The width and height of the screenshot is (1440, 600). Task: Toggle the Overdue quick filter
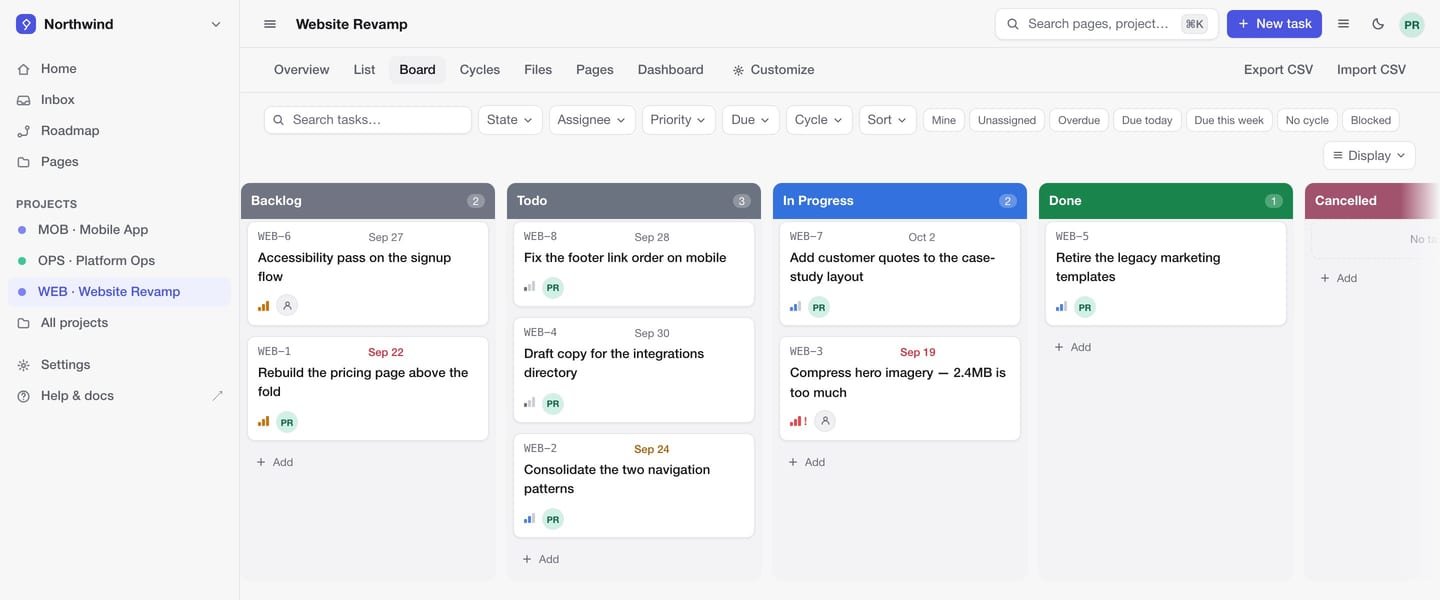(1079, 120)
